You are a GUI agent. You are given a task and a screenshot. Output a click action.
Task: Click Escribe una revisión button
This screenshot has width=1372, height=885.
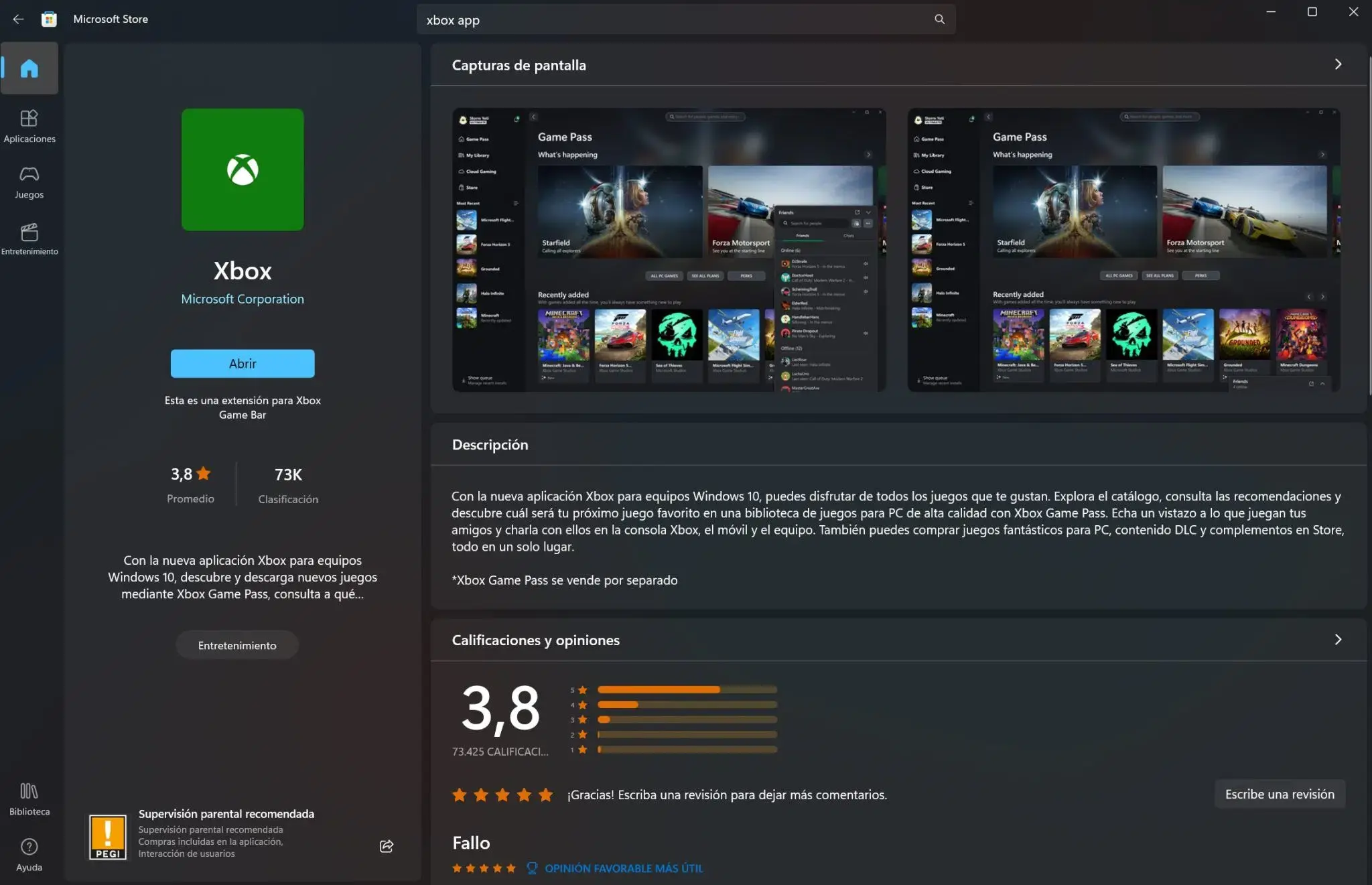[x=1280, y=794]
